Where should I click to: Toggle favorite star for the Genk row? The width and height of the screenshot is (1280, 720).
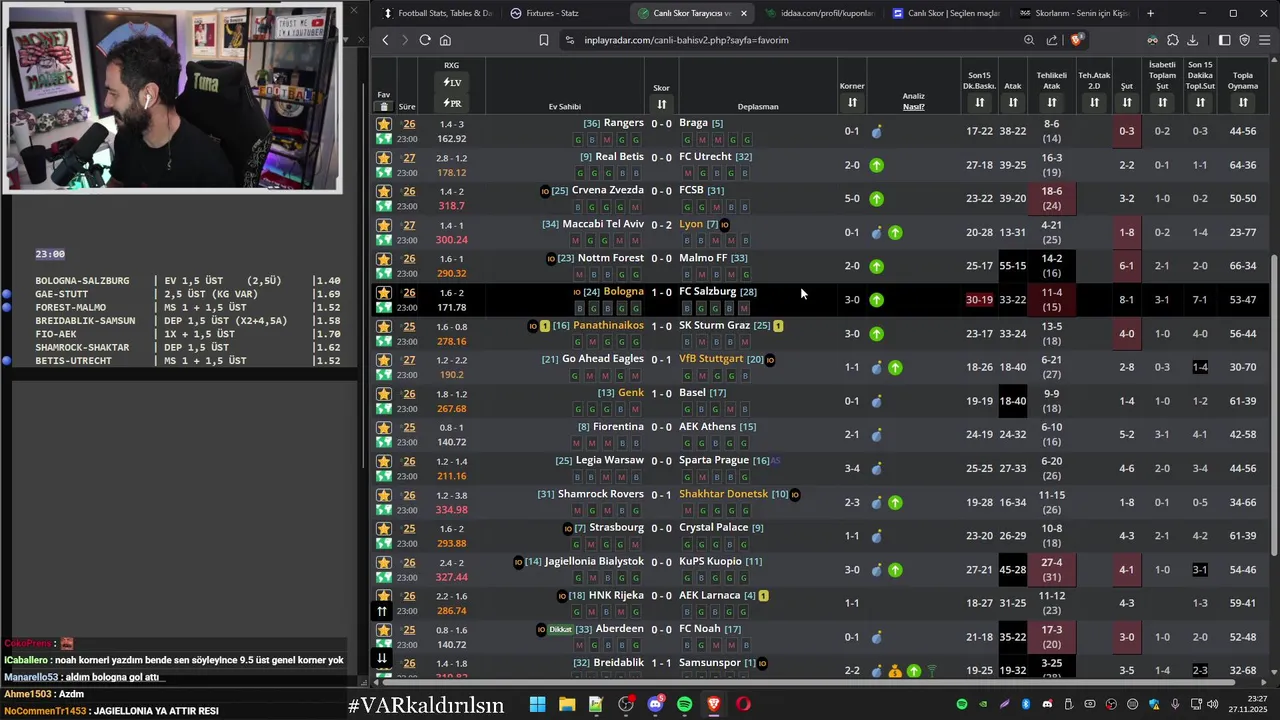(x=384, y=394)
